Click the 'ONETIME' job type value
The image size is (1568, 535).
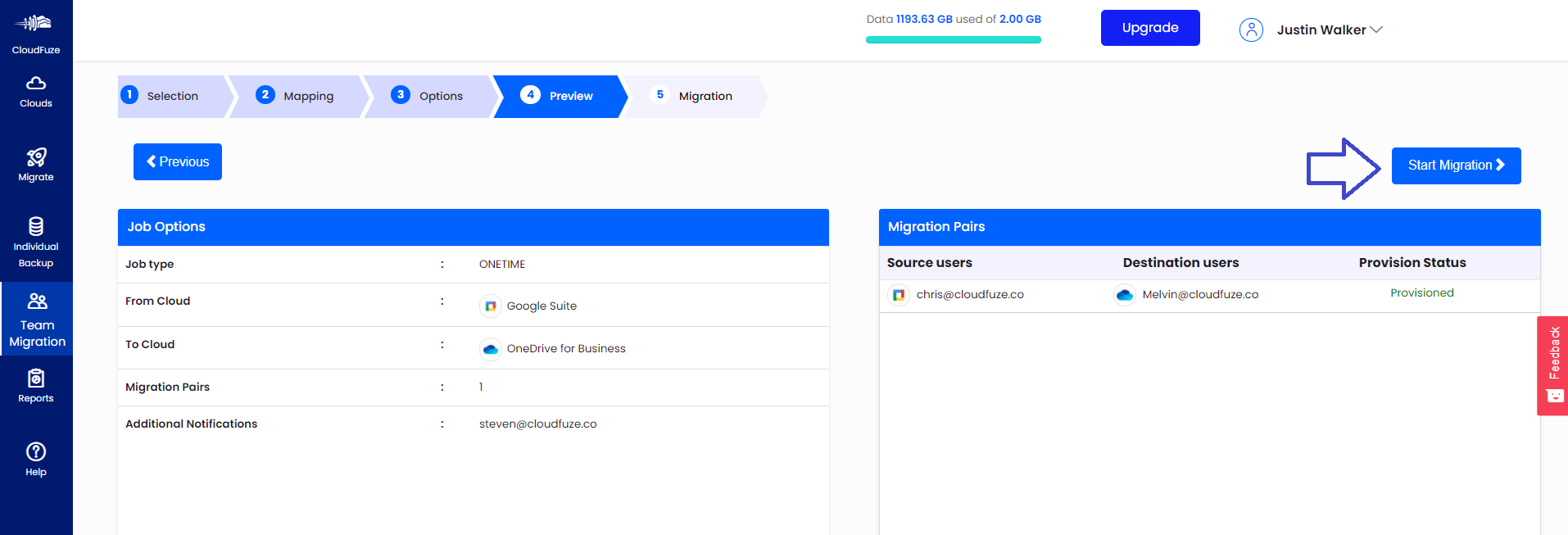click(x=502, y=264)
